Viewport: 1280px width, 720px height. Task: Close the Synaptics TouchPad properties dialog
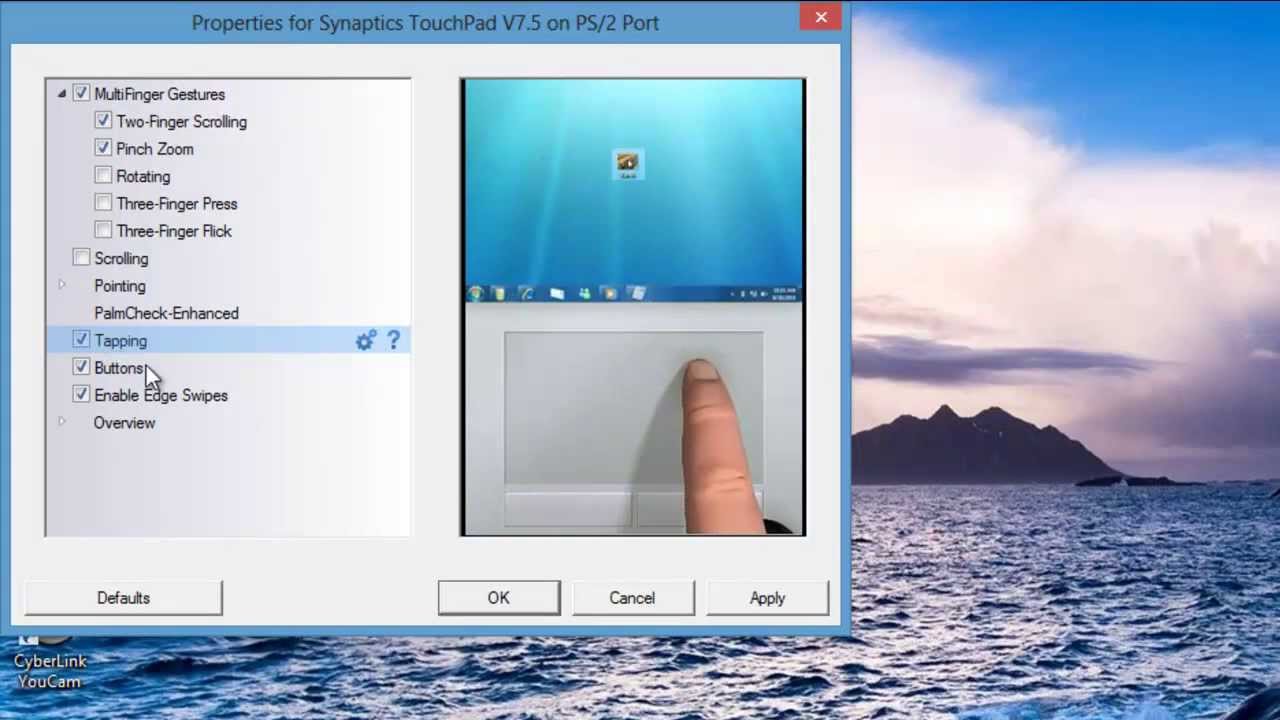[821, 17]
